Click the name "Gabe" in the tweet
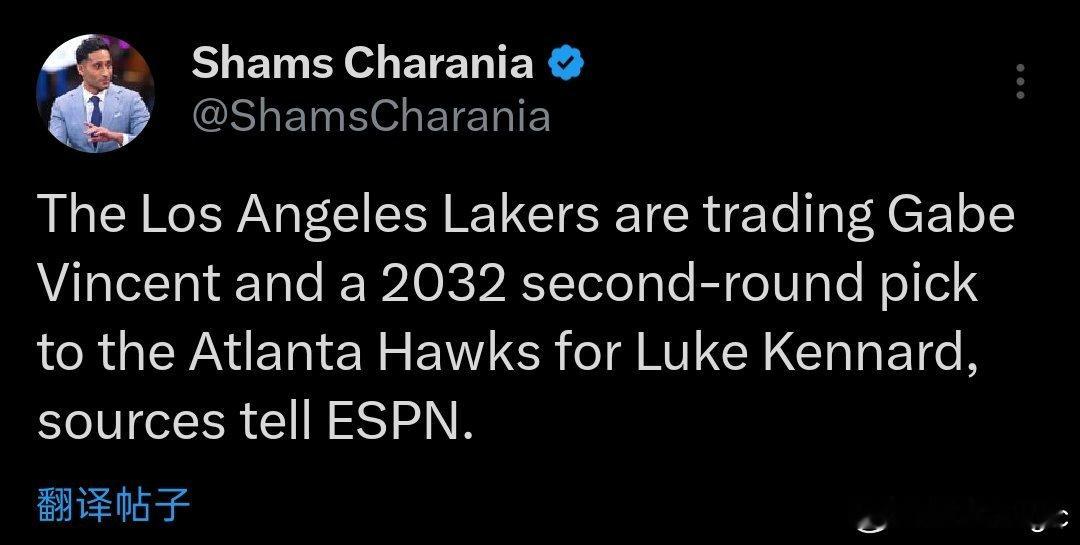The image size is (1080, 545). (942, 217)
